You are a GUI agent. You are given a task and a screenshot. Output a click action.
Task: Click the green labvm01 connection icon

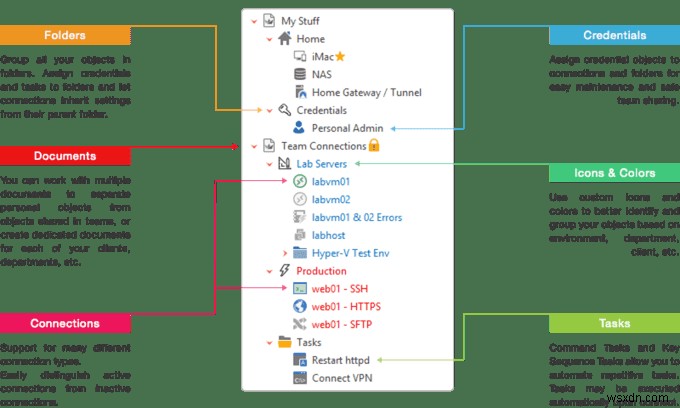[300, 181]
